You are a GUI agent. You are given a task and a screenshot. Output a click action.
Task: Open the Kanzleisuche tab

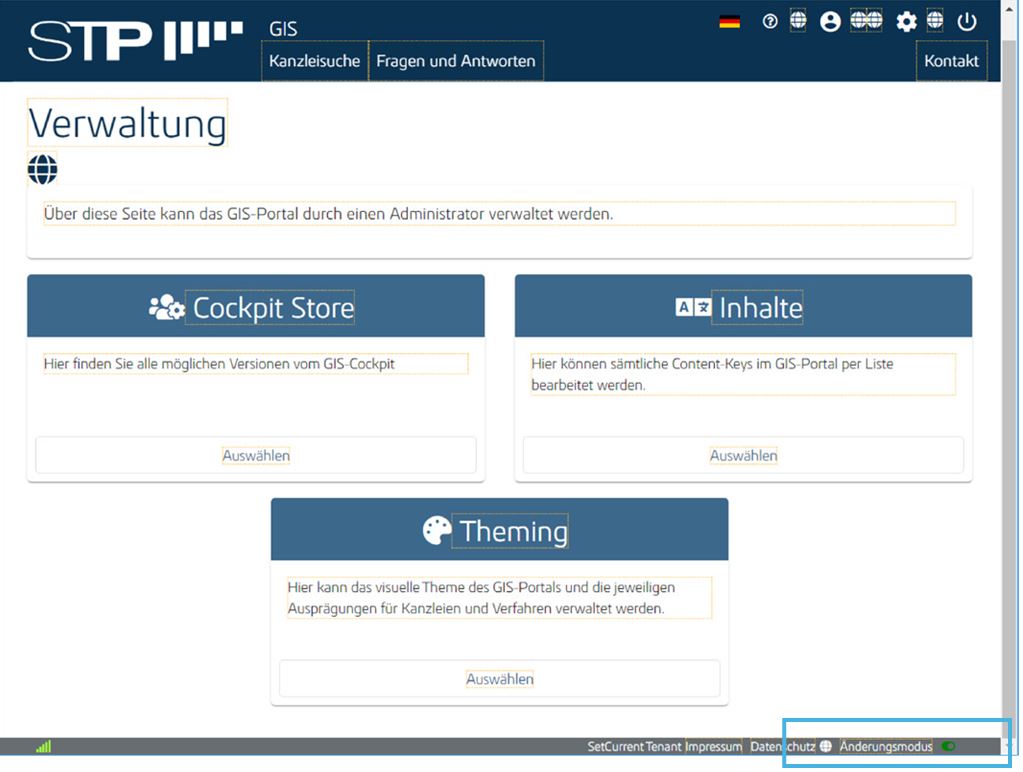tap(314, 60)
